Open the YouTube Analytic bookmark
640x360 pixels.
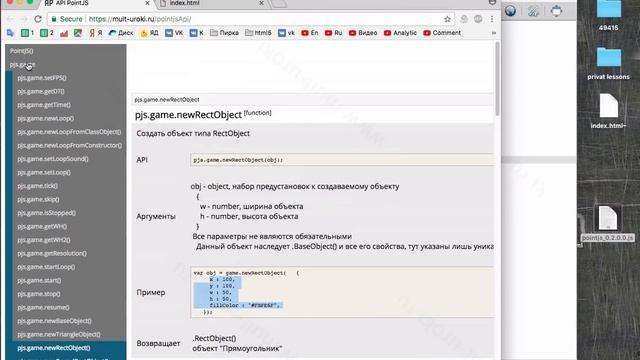tap(401, 33)
